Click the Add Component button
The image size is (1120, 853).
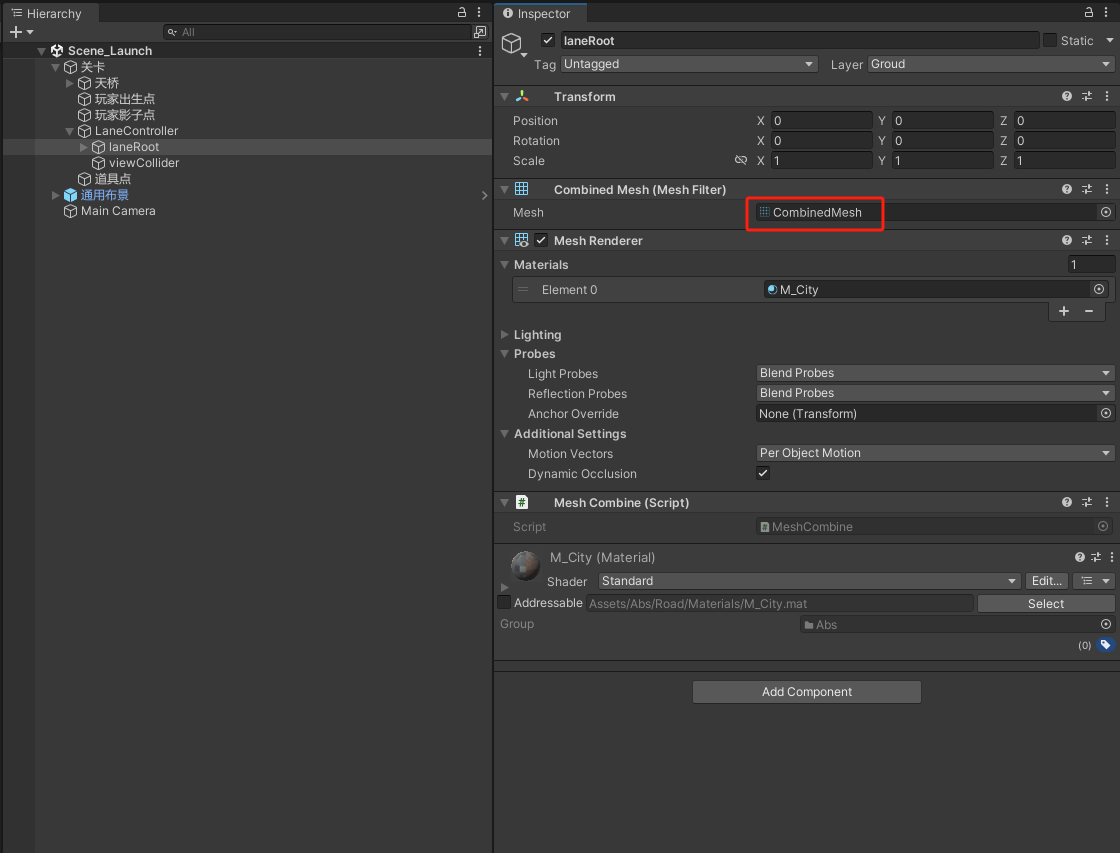coord(806,692)
